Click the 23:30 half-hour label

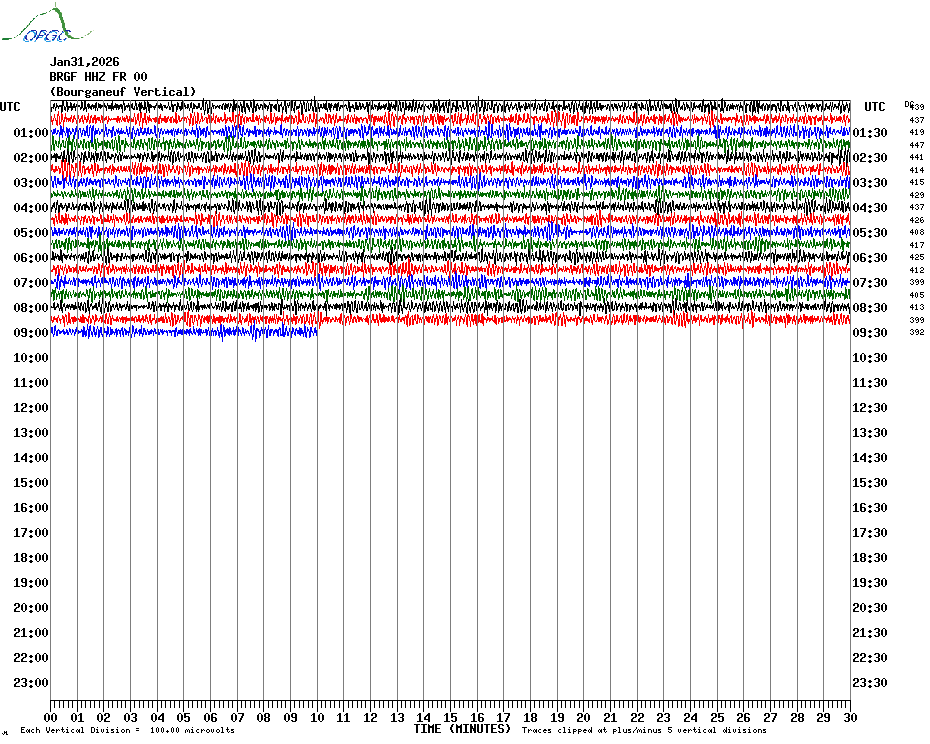870,683
